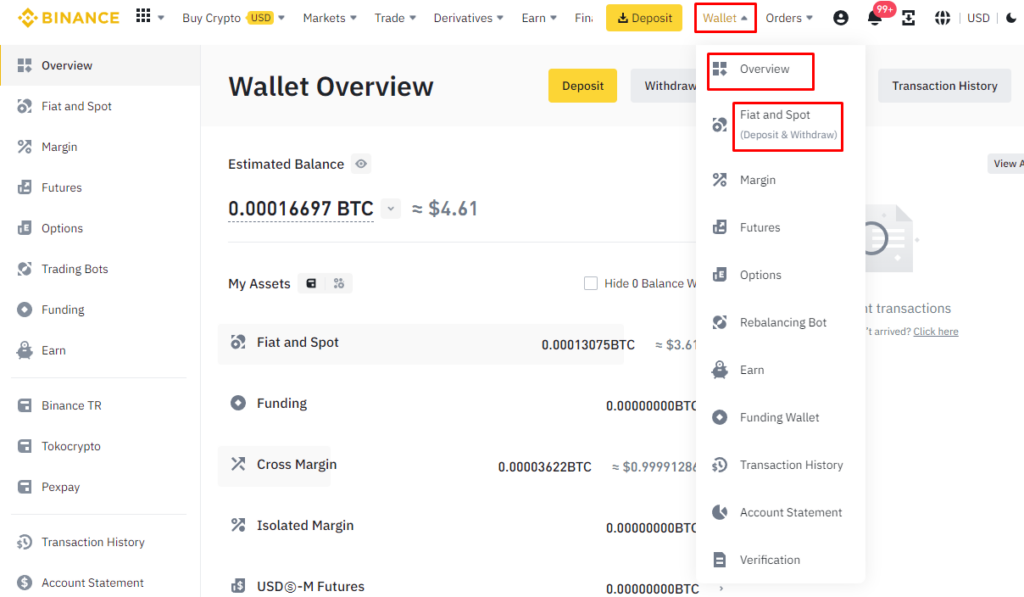Expand the Trade menu
1024x597 pixels.
coord(395,18)
